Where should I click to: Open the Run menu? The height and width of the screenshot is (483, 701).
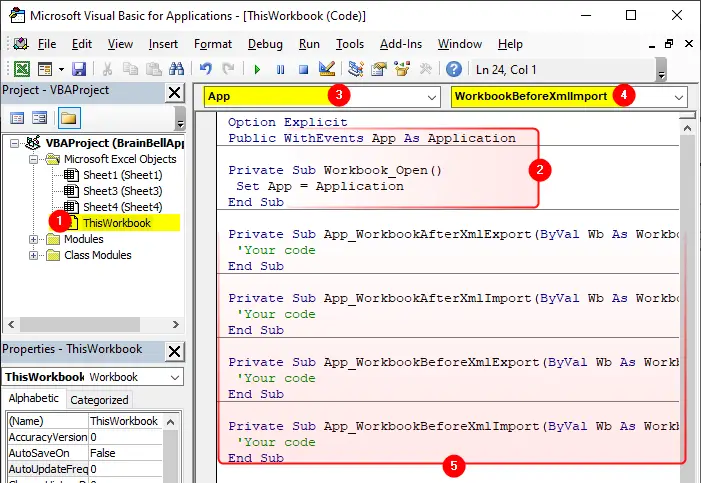point(309,44)
